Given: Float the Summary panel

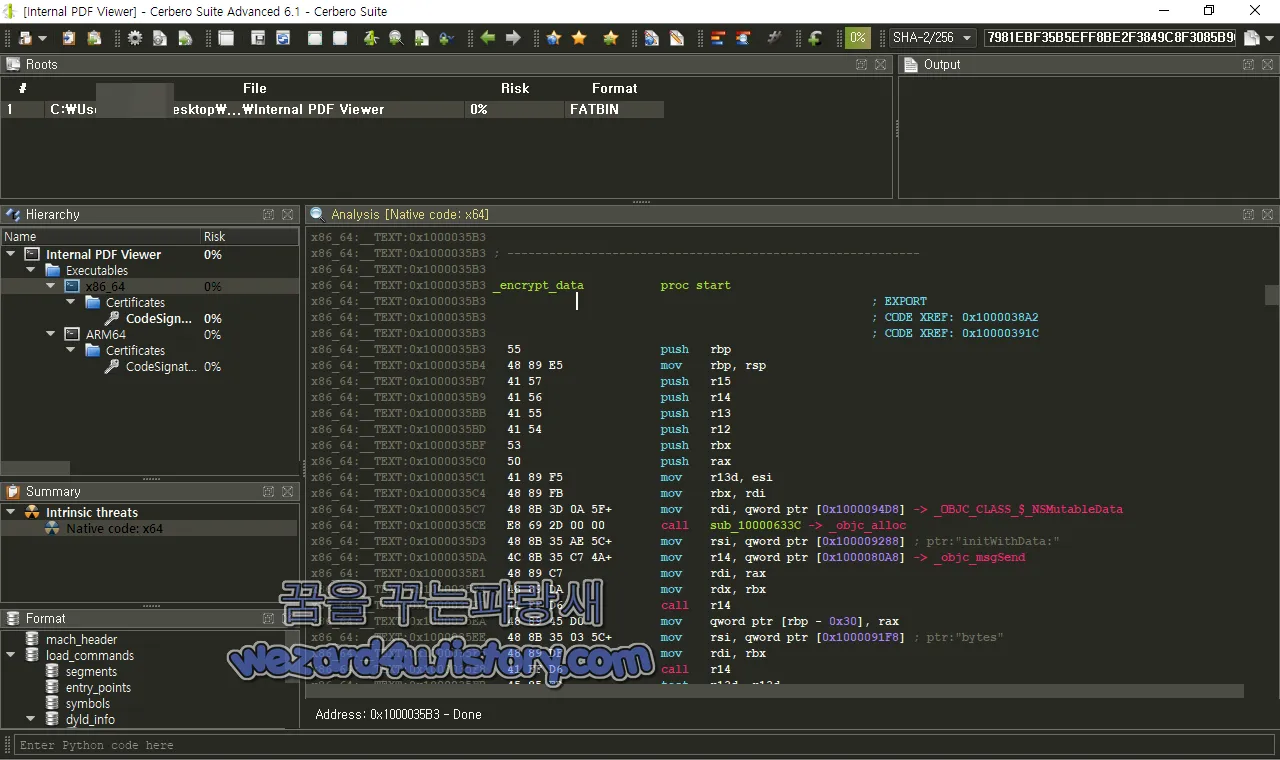Looking at the screenshot, I should [269, 491].
